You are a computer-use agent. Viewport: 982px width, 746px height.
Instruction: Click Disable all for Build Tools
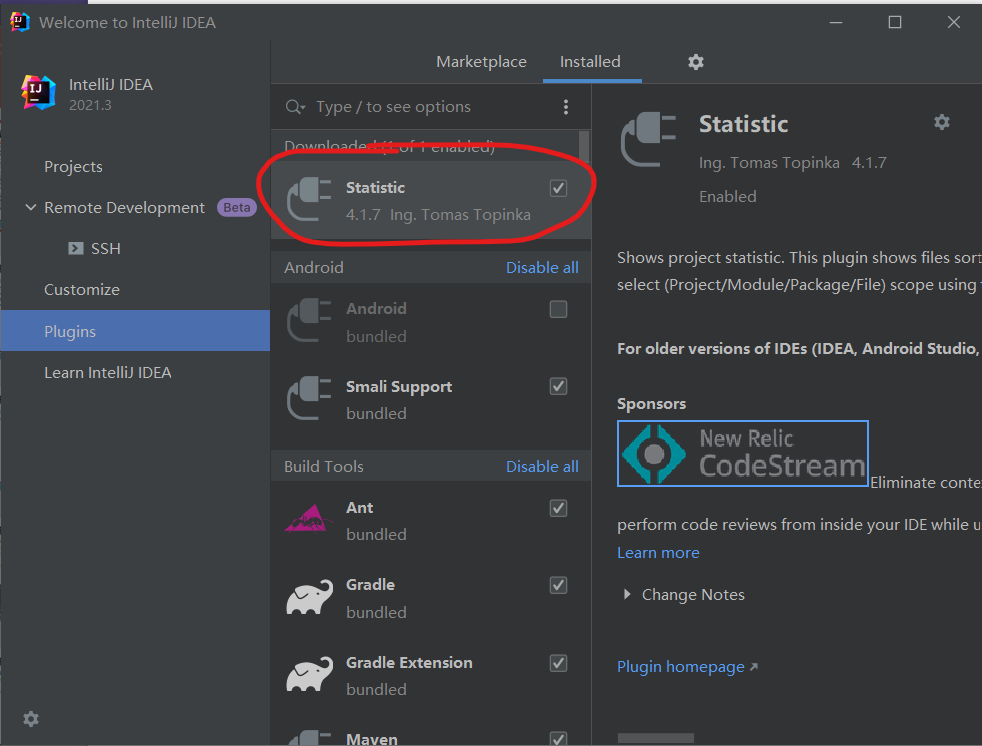(542, 467)
